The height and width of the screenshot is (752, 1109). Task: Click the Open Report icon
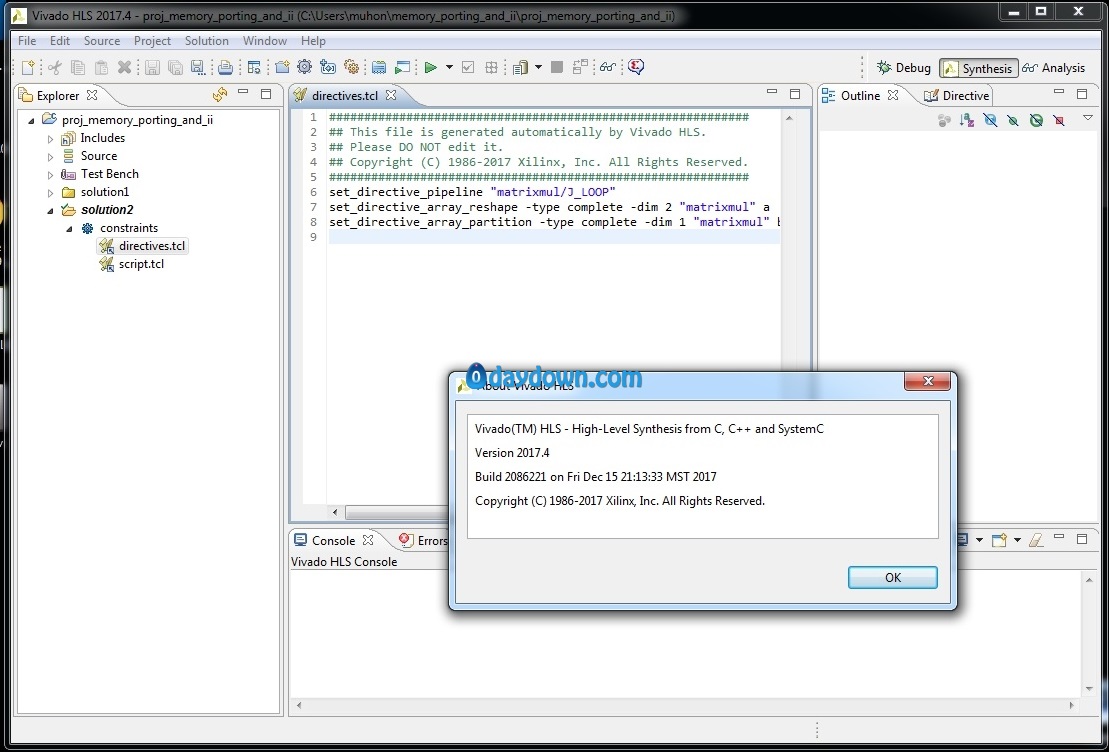(x=521, y=67)
